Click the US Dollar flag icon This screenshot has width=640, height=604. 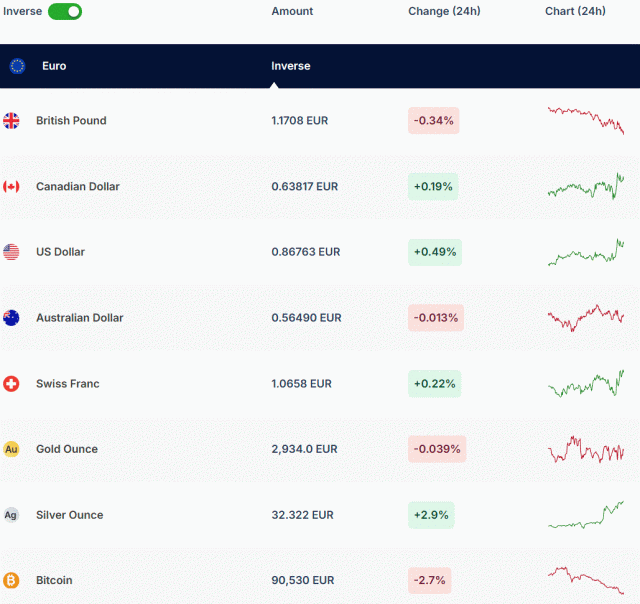(x=11, y=252)
